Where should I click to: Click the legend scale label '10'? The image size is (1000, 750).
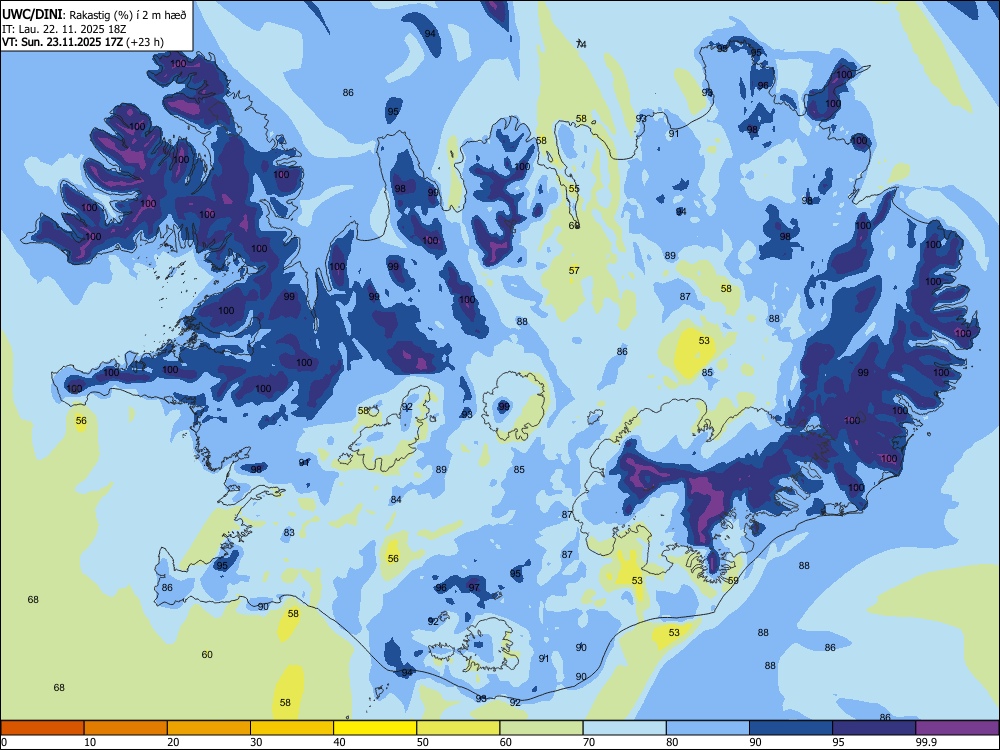90,742
